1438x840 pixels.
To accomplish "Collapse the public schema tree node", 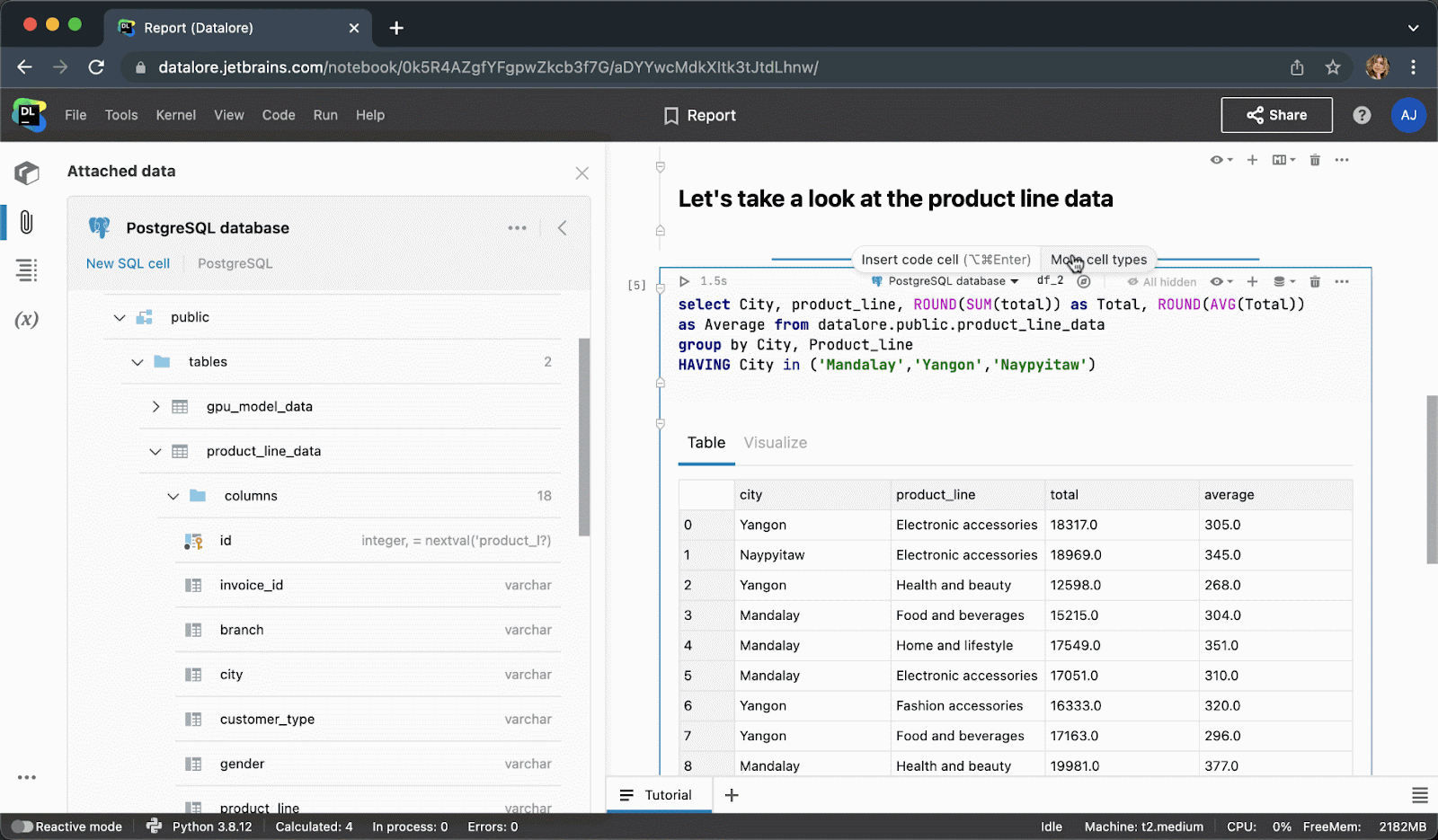I will 120,317.
